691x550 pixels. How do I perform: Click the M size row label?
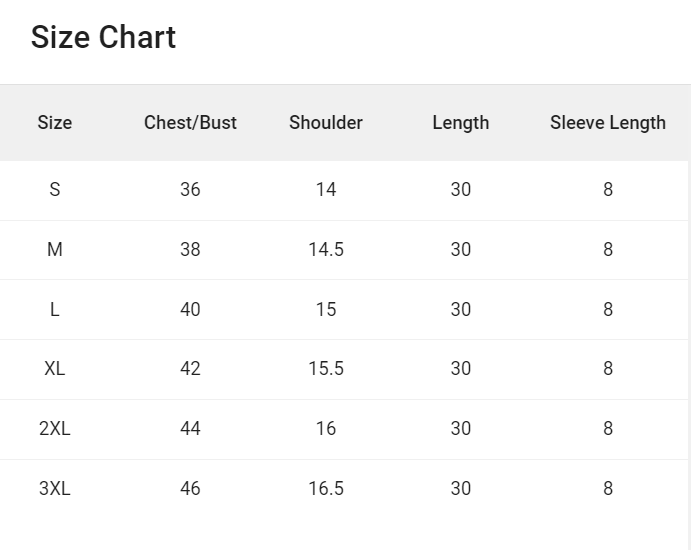click(x=55, y=250)
